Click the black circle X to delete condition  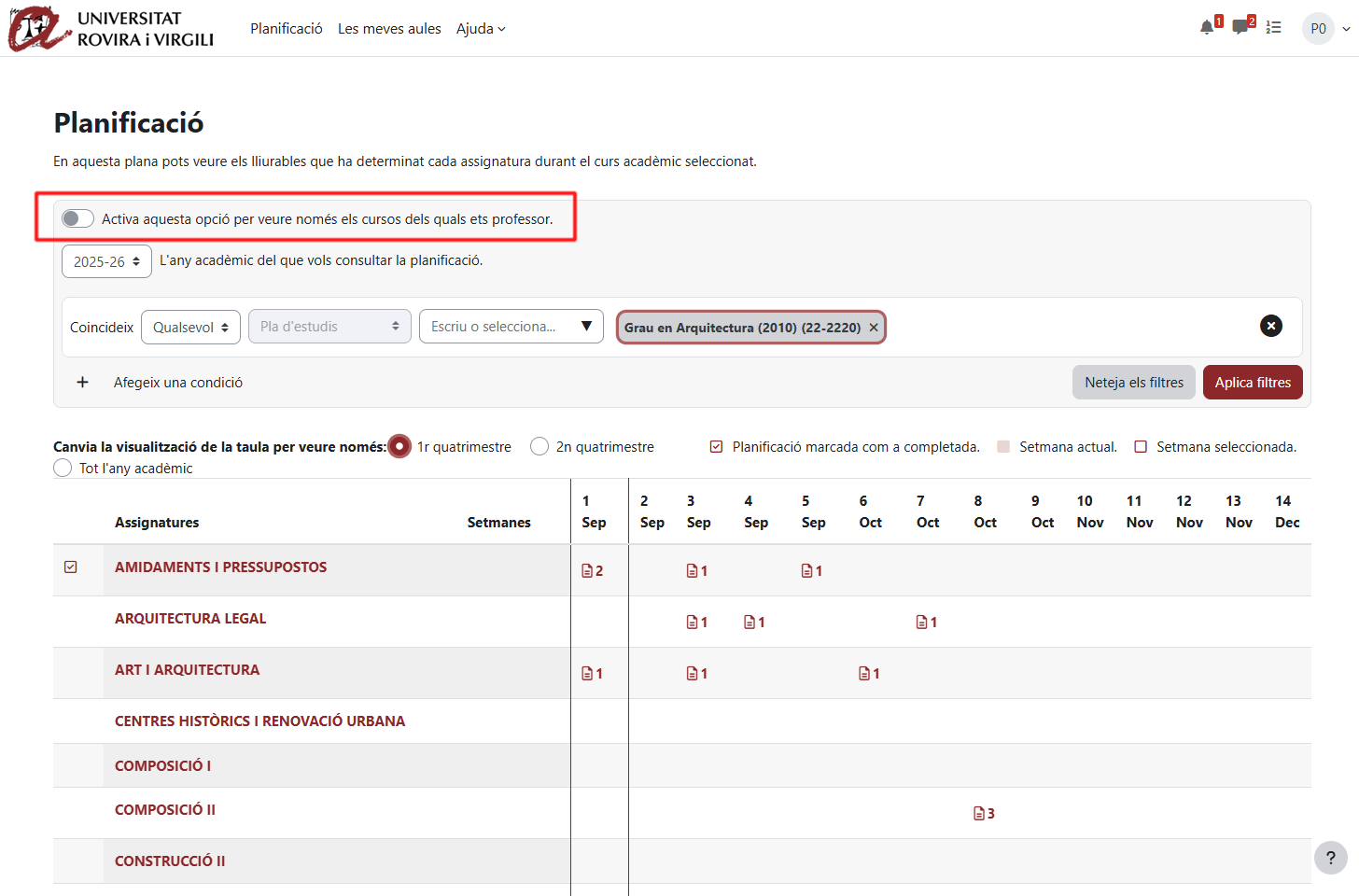1270,326
